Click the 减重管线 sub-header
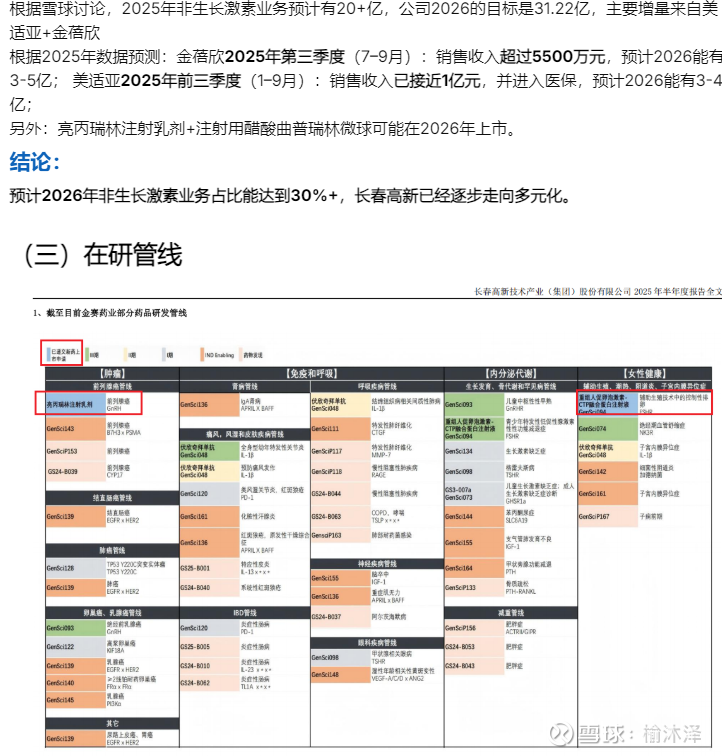 511,613
